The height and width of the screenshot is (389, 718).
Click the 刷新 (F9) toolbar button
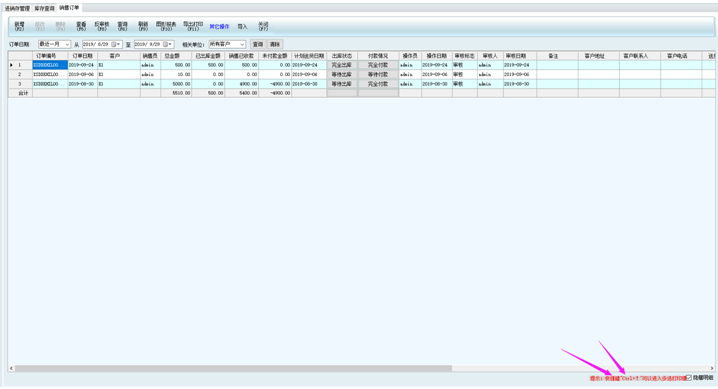pyautogui.click(x=143, y=26)
